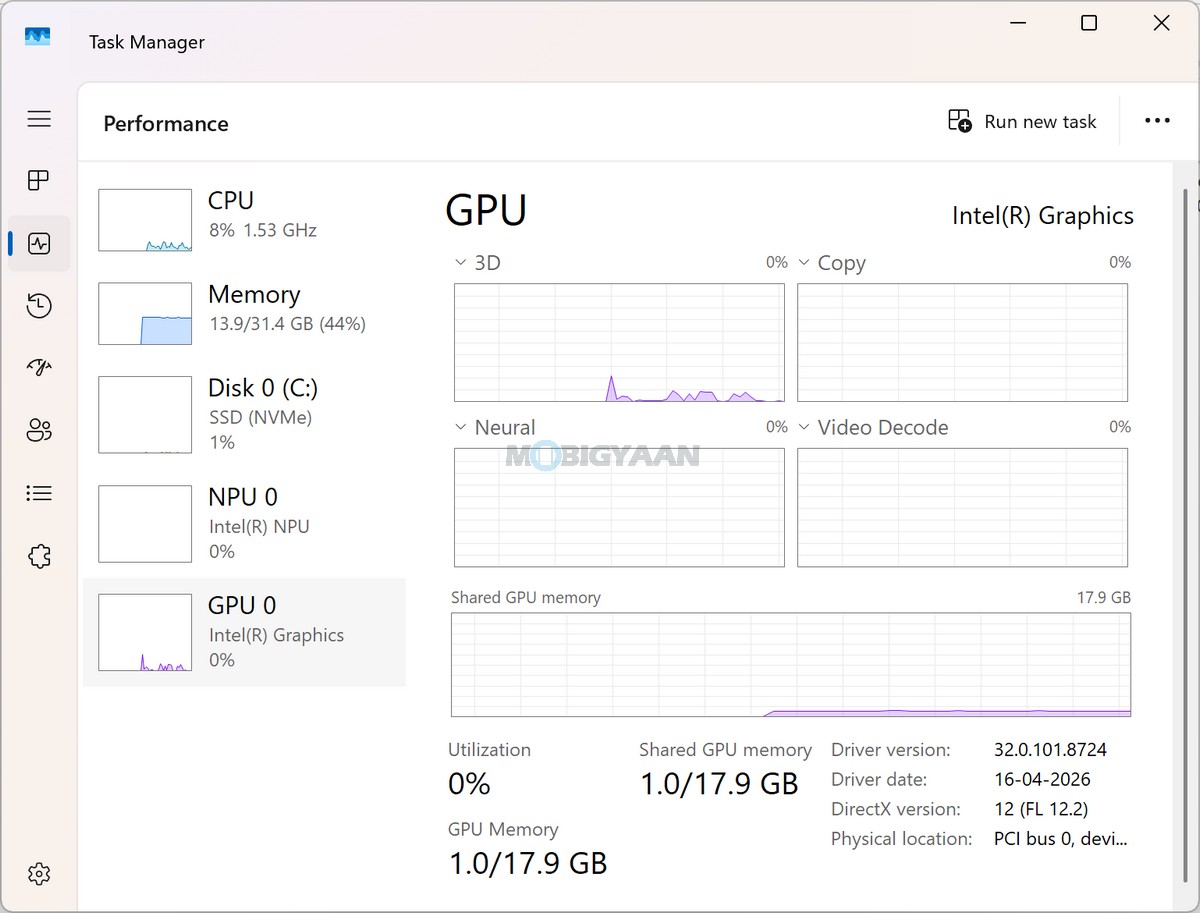Minimize the Task Manager window
Image resolution: width=1200 pixels, height=913 pixels.
pyautogui.click(x=1016, y=23)
